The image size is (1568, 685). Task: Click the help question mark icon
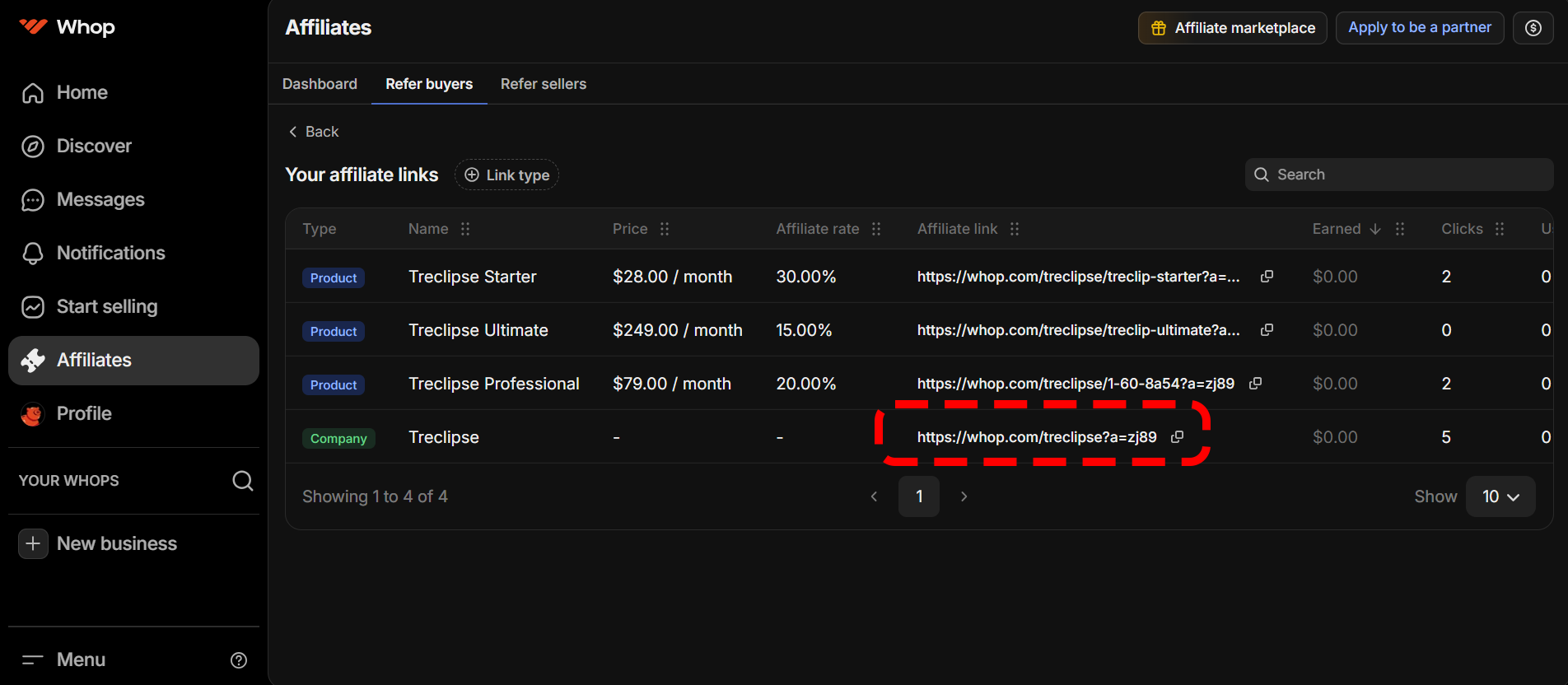pos(239,660)
